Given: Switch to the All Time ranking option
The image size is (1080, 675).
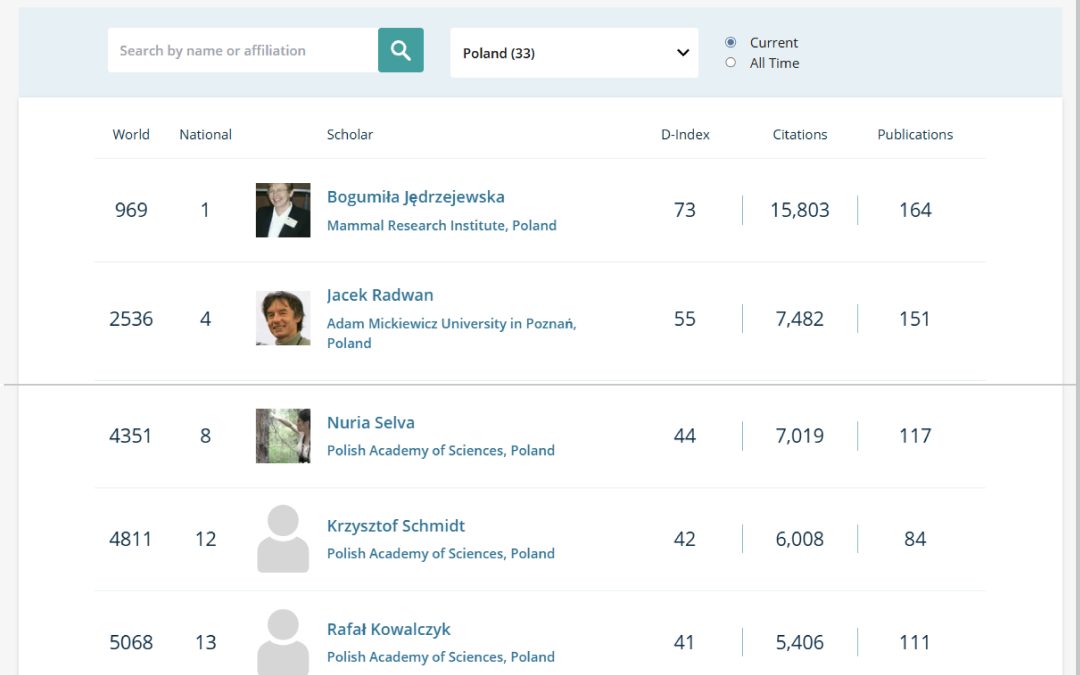Looking at the screenshot, I should pos(731,62).
